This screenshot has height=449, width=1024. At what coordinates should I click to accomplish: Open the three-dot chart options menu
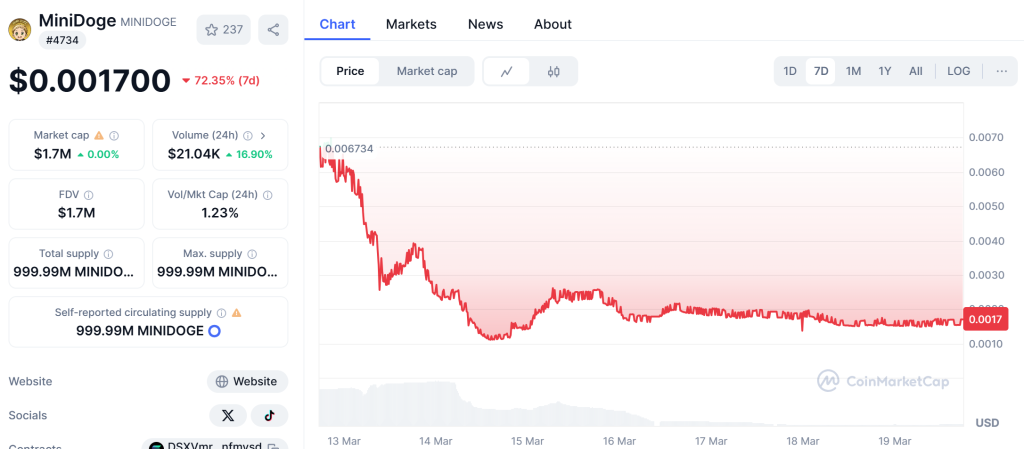pyautogui.click(x=1001, y=71)
